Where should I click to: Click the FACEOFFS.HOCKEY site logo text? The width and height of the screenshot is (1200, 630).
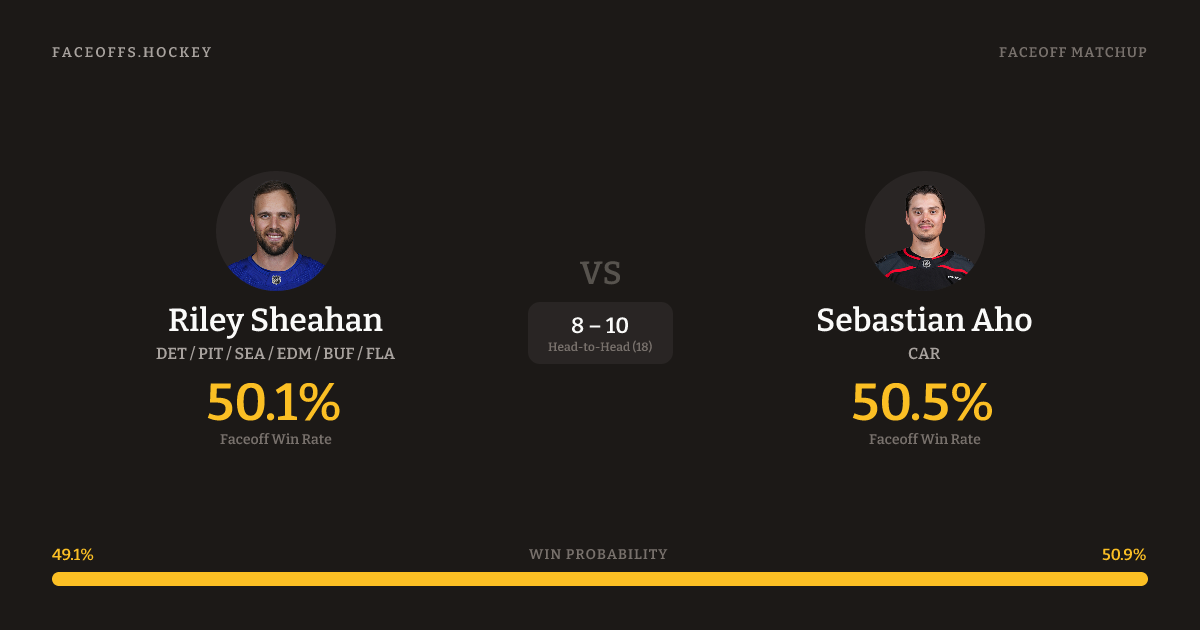132,52
